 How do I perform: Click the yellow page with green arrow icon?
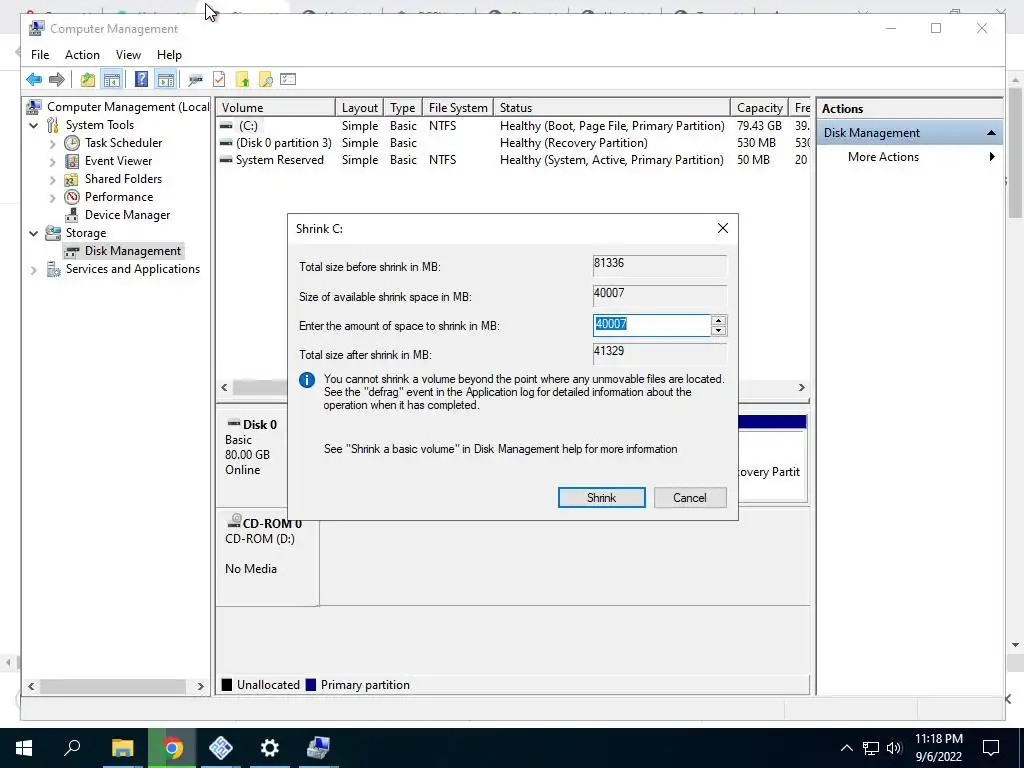click(242, 80)
